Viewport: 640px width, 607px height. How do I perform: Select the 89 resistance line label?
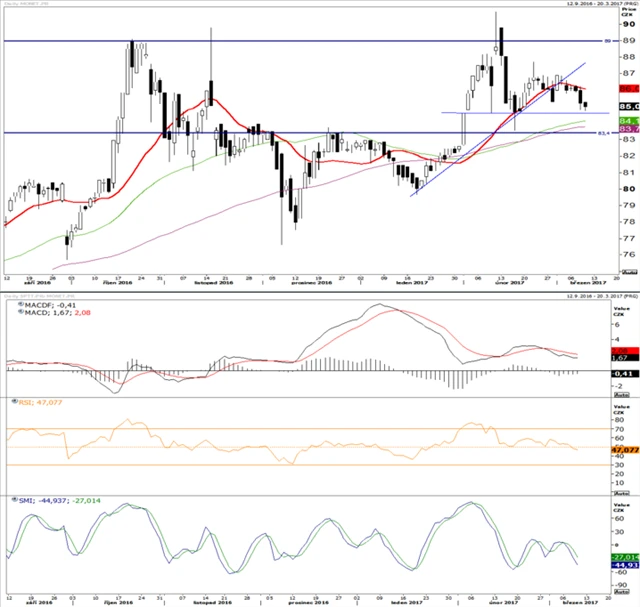click(606, 41)
